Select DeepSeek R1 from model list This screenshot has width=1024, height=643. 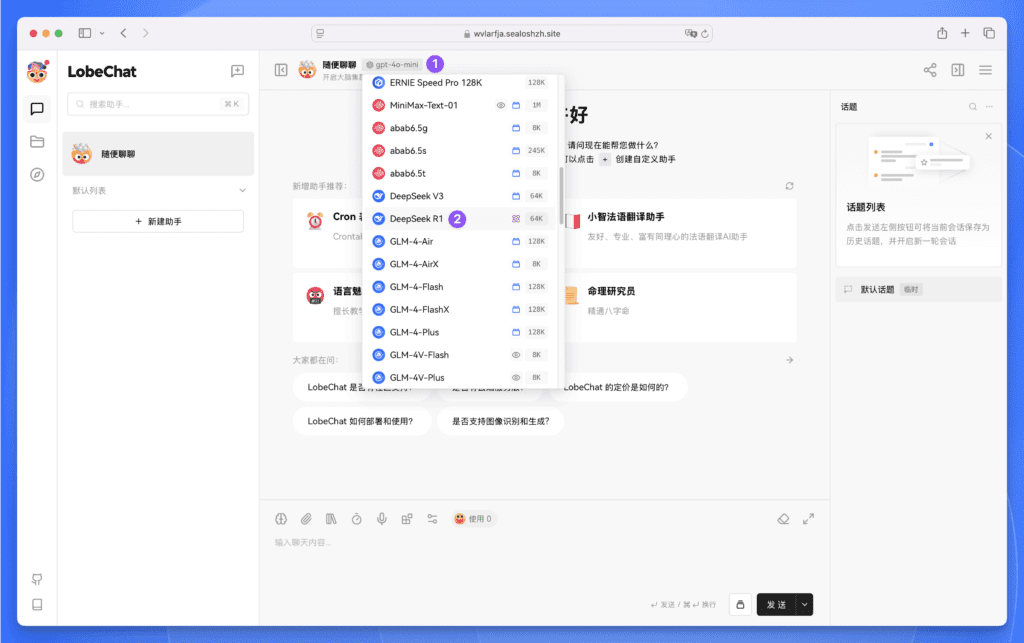[416, 218]
